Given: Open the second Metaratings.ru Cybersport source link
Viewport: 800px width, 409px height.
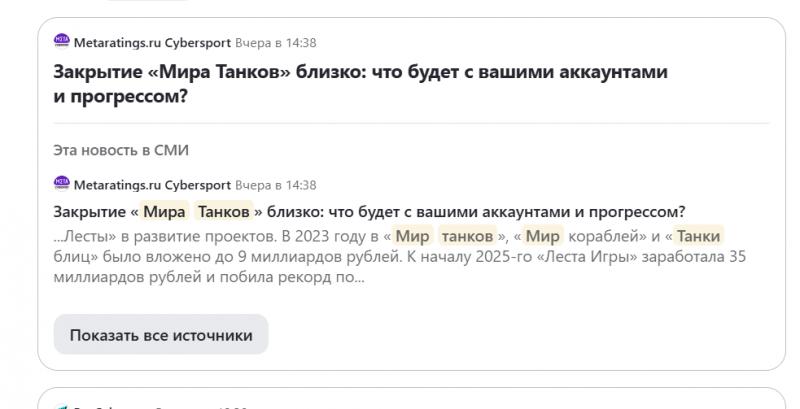Looking at the screenshot, I should tap(152, 185).
